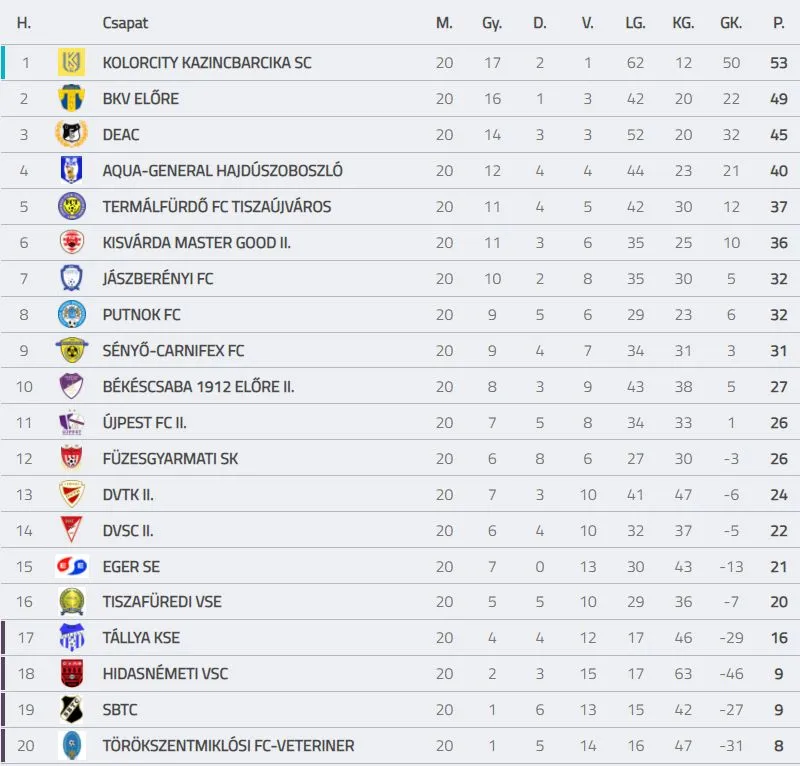Open the Törökszentmiklósi FC-Veteriner team page
Viewport: 800px width, 766px height.
[x=228, y=747]
